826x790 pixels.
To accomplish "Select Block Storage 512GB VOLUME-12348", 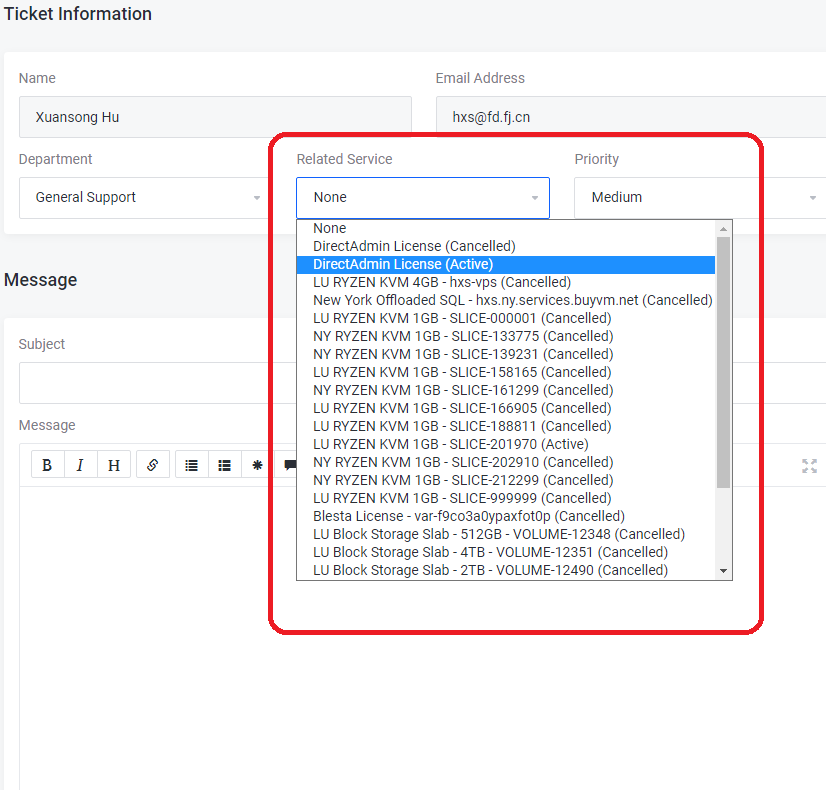I will (506, 534).
